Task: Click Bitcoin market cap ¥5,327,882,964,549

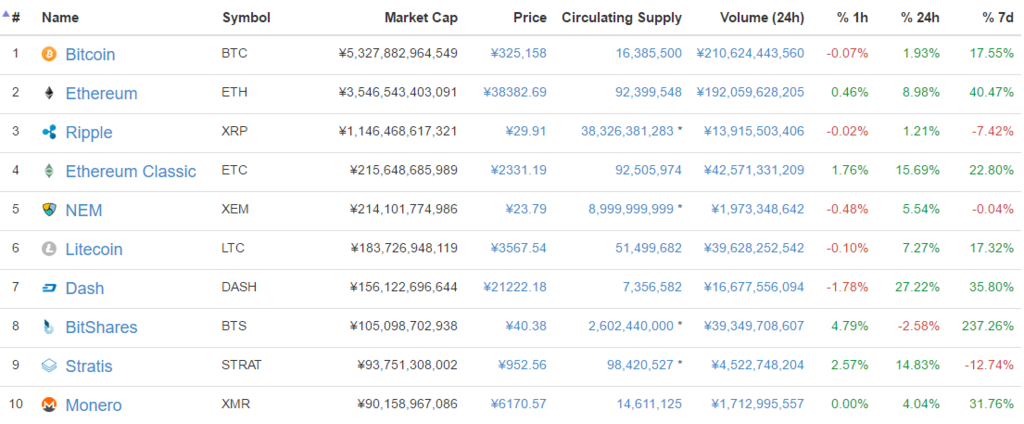Action: (398, 54)
